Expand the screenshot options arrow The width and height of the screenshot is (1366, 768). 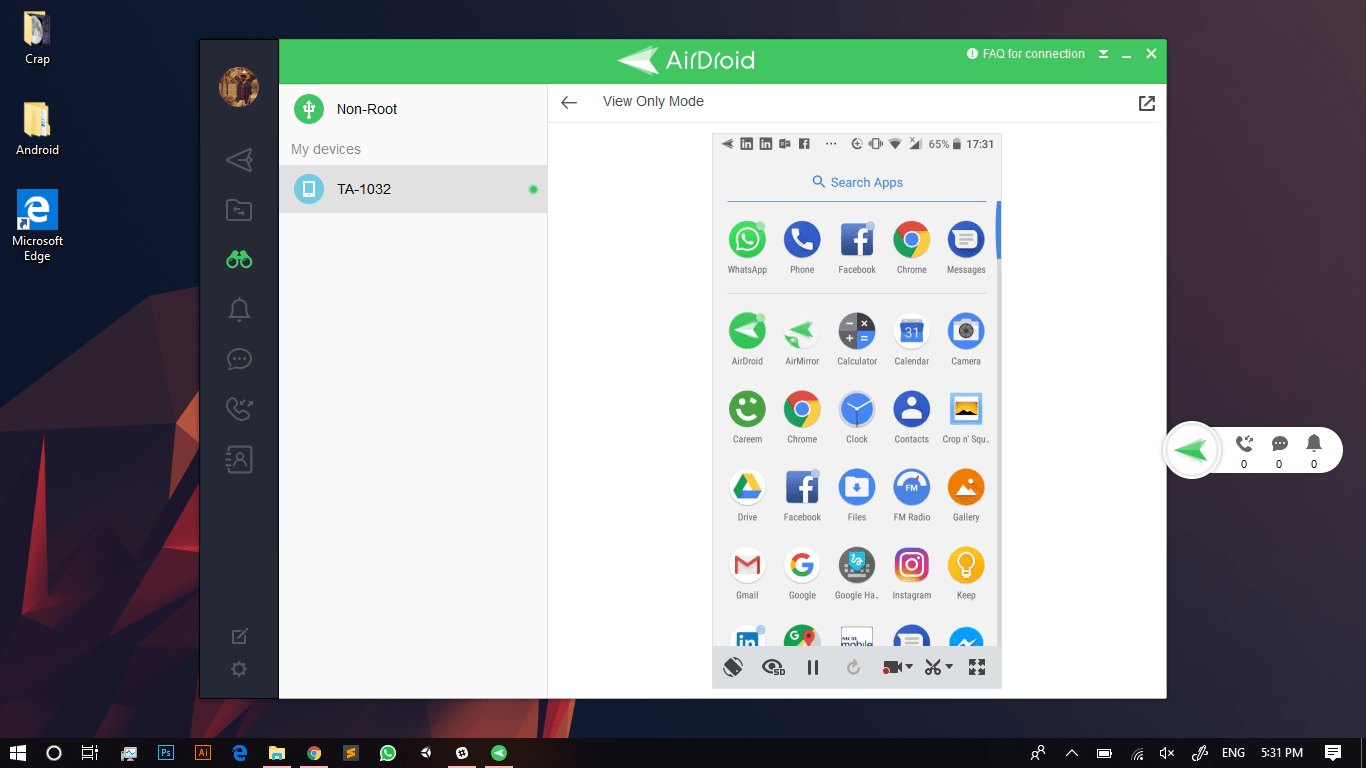pos(949,667)
